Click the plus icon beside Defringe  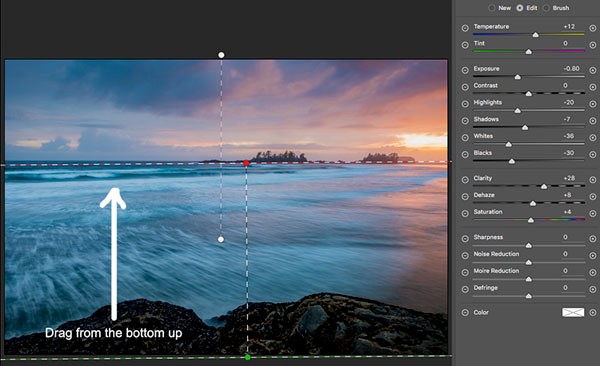pyautogui.click(x=593, y=289)
